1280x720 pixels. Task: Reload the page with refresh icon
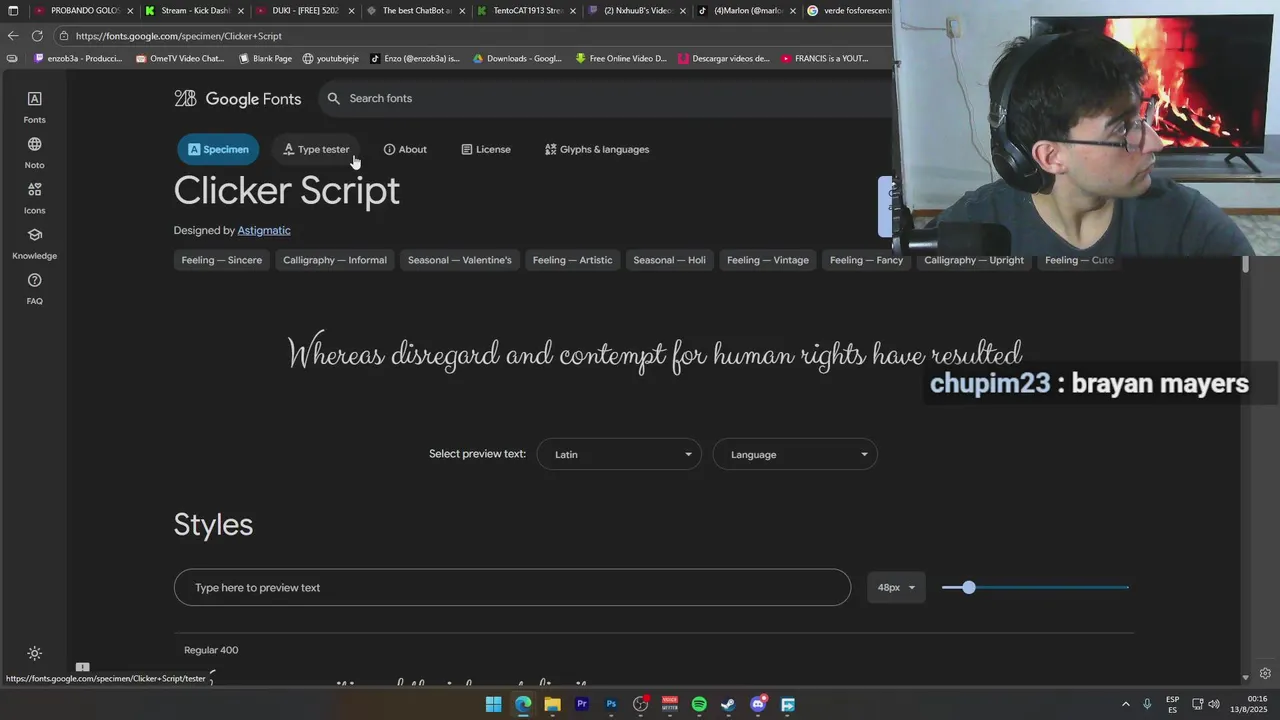pyautogui.click(x=37, y=36)
